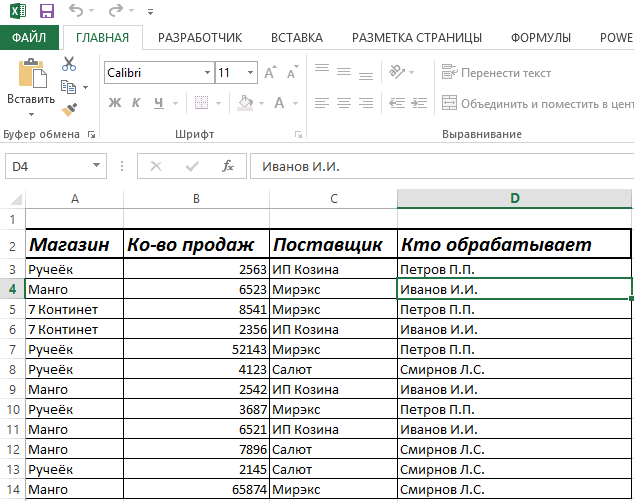Align text right
The height and width of the screenshot is (501, 634).
coord(366,103)
